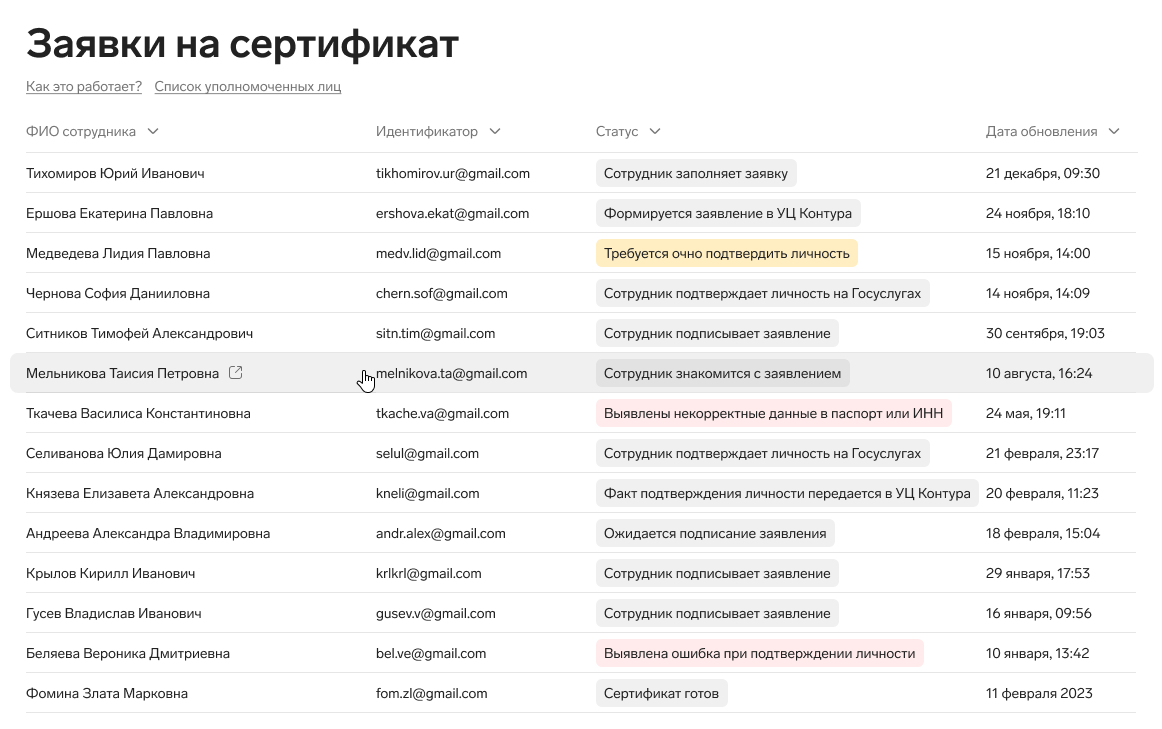Click the Ожидается подписание заявления status badge
The image size is (1162, 729).
click(715, 533)
